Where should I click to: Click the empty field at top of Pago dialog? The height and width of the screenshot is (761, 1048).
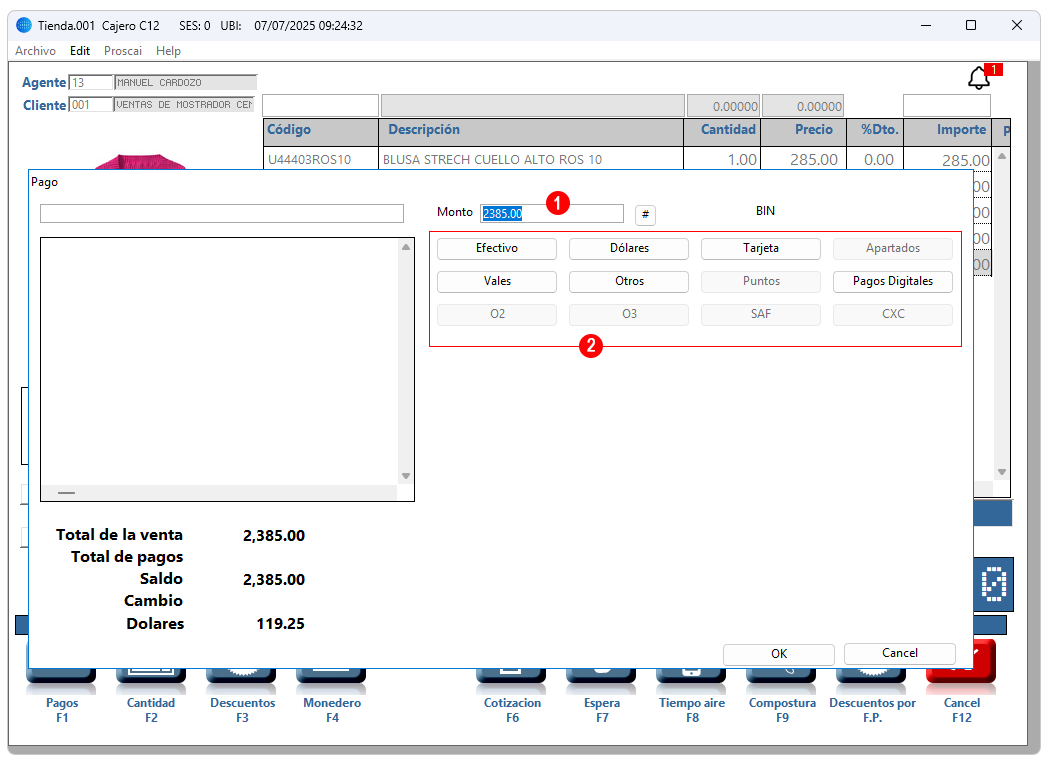point(222,214)
